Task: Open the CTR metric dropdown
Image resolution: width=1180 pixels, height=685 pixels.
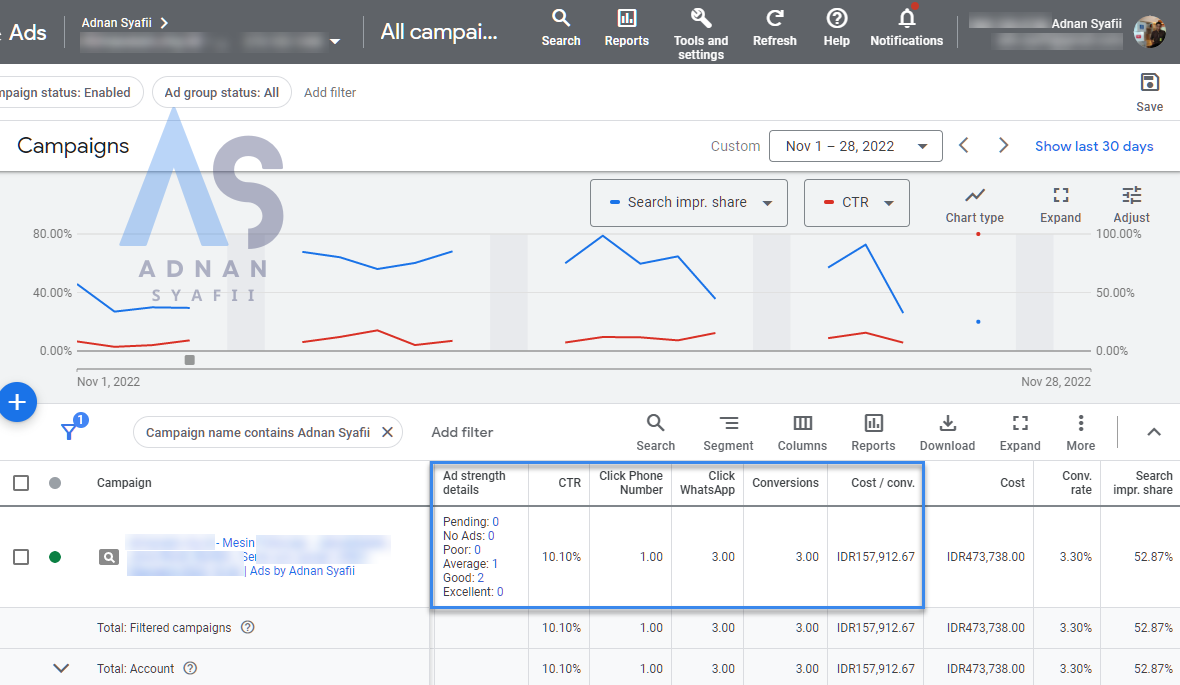Action: pyautogui.click(x=856, y=203)
